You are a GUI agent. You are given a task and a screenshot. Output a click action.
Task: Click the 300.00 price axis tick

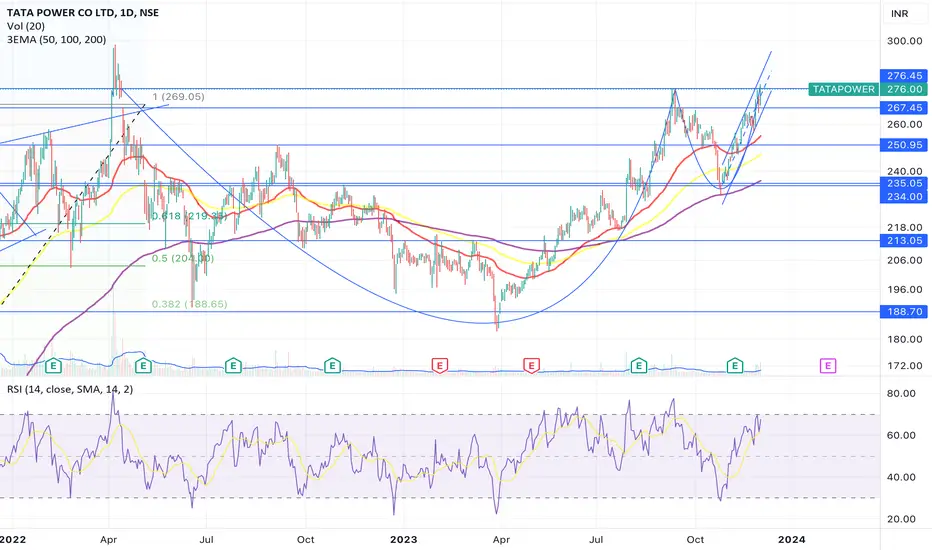click(x=905, y=41)
